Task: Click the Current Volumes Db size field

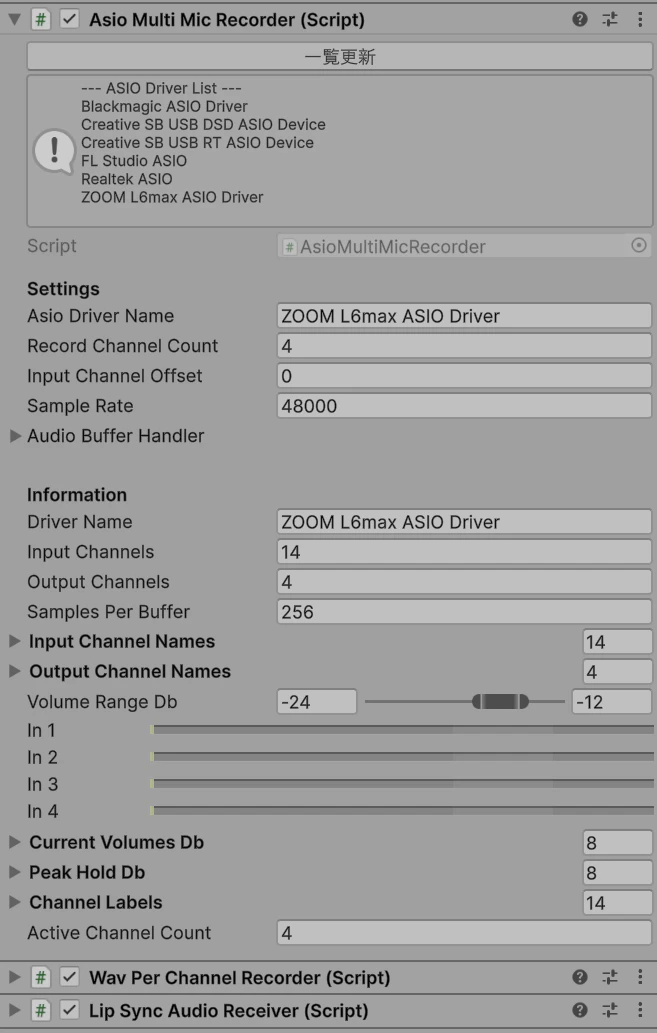Action: click(617, 843)
